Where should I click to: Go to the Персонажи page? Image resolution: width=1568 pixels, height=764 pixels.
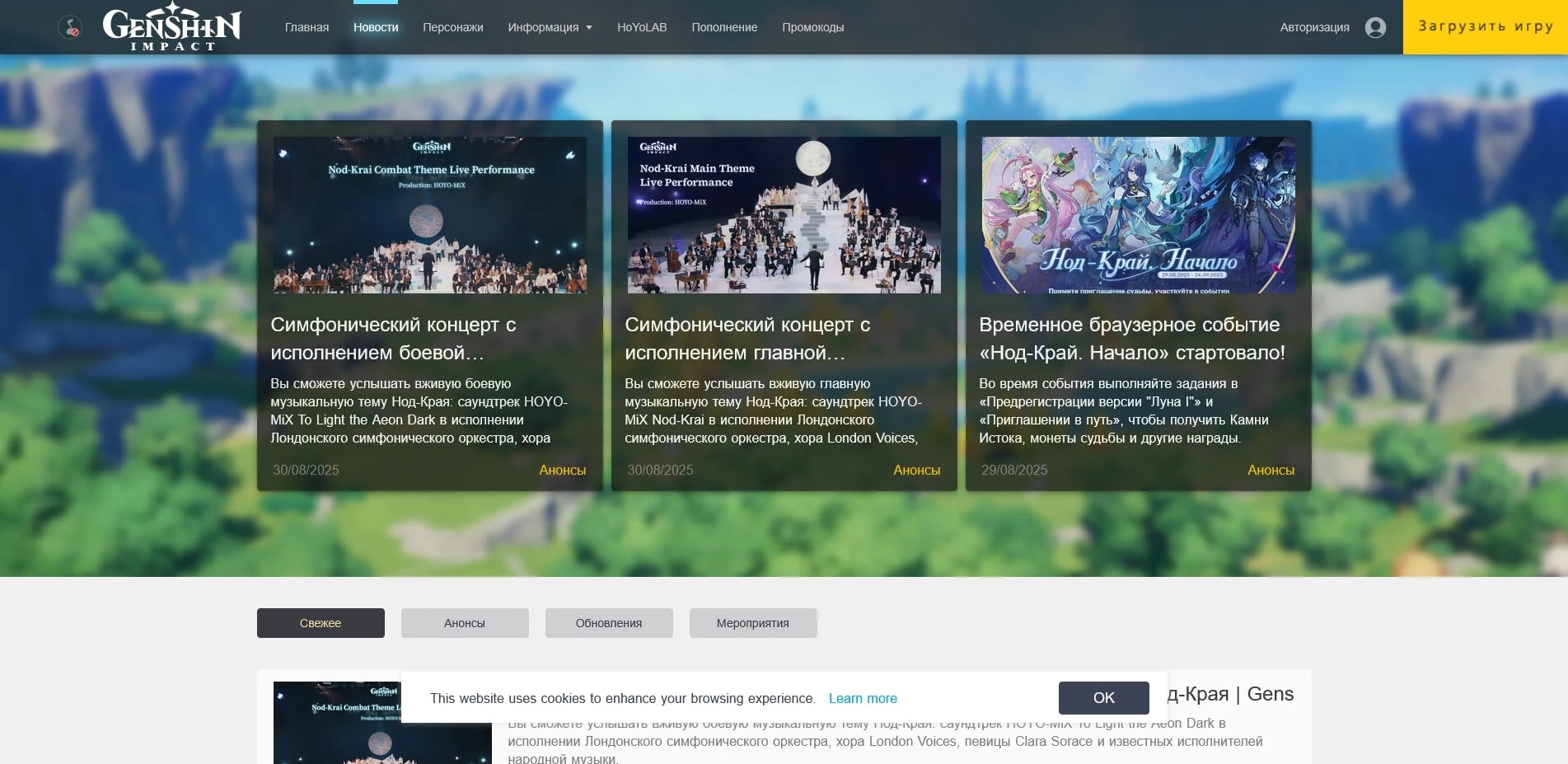(x=452, y=27)
